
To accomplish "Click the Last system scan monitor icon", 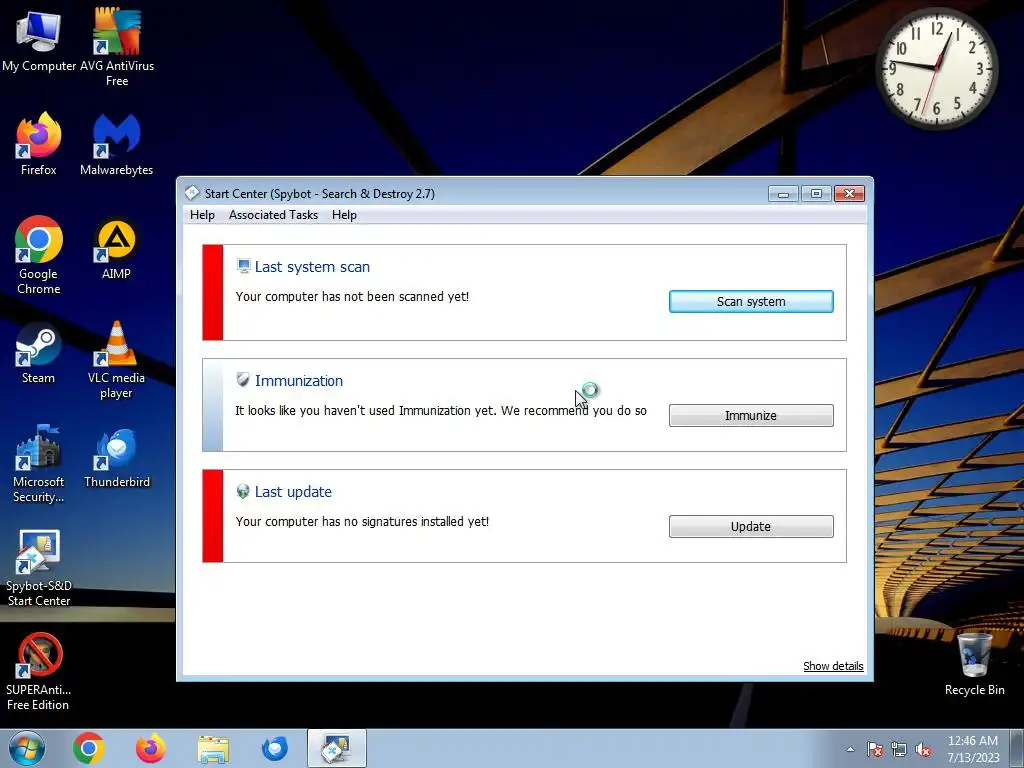I will click(244, 266).
